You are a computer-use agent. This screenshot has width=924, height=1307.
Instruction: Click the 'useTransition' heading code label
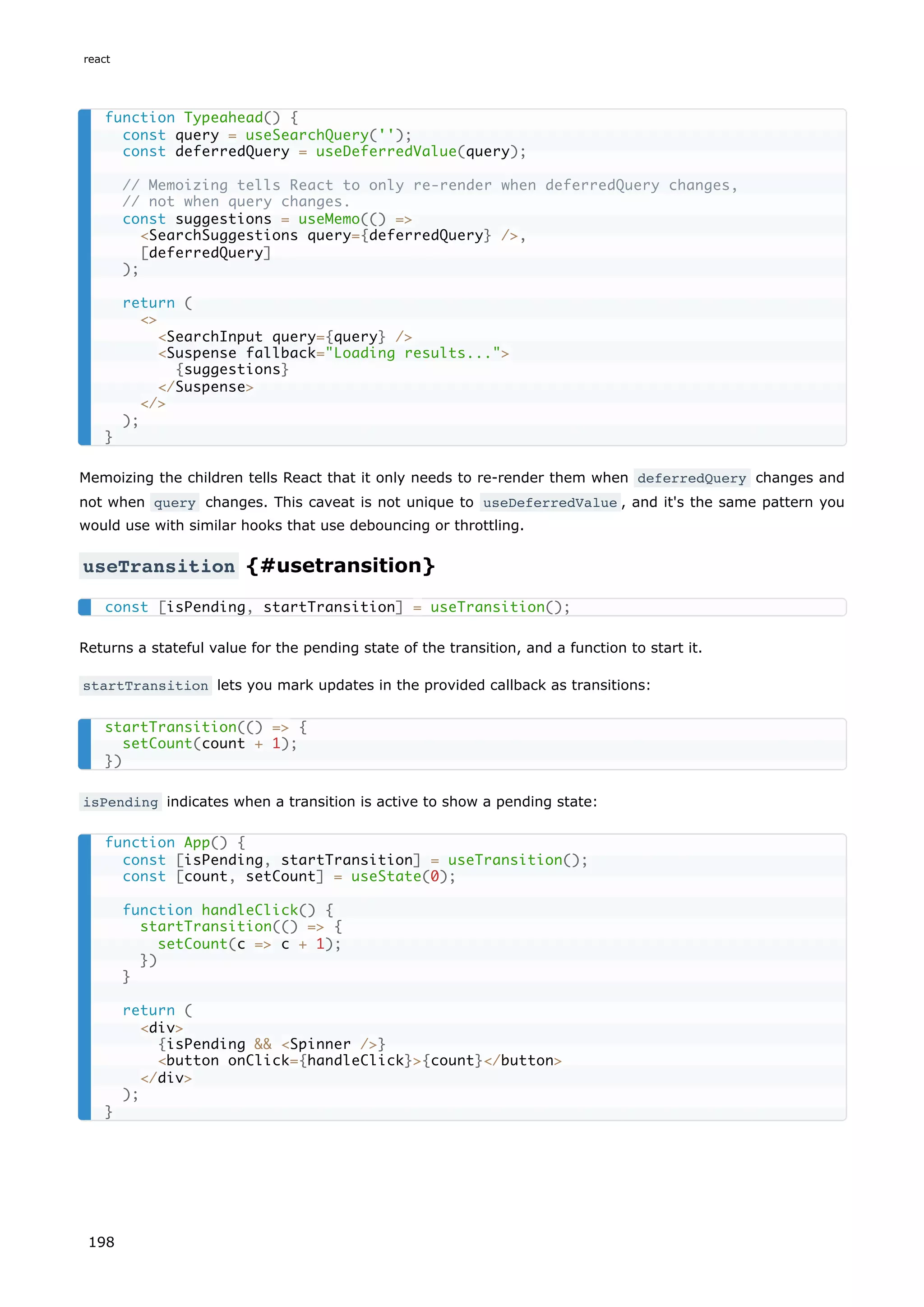159,566
